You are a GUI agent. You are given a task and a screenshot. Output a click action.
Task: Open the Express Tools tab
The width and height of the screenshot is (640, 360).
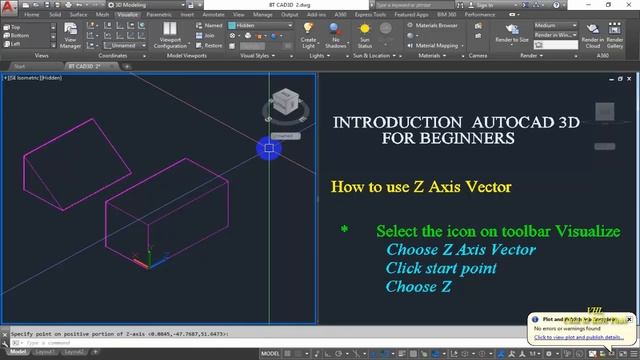370,15
